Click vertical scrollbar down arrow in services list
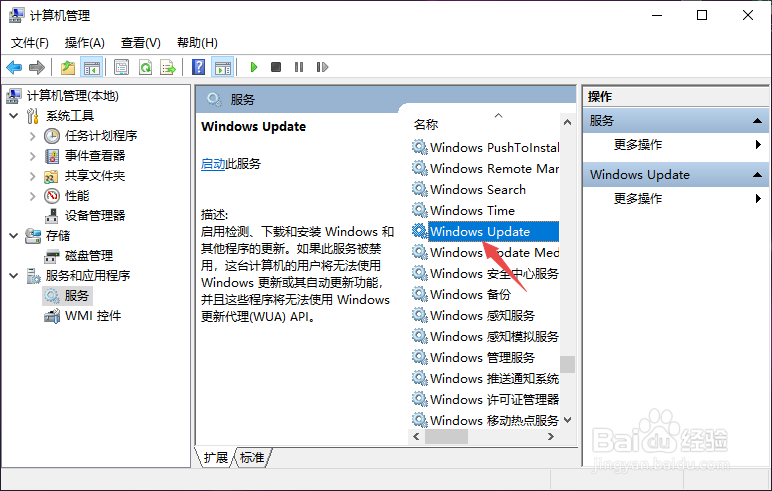The image size is (772, 491). [567, 420]
